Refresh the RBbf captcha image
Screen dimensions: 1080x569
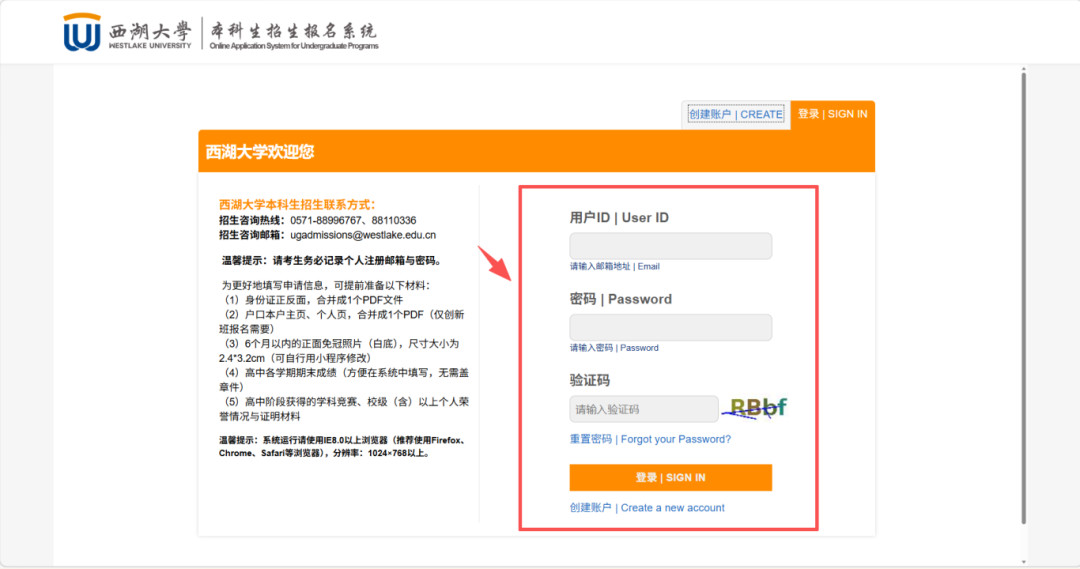point(758,408)
